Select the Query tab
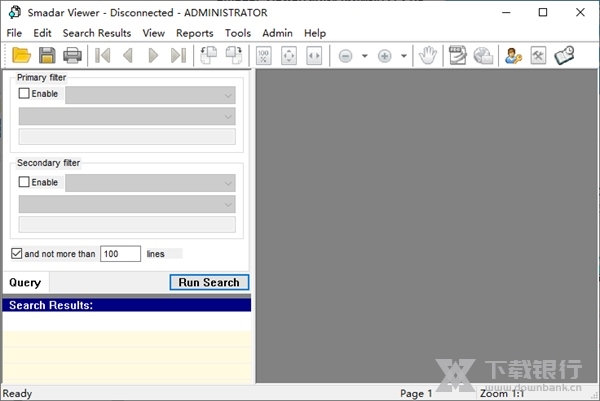Screen dimensions: 600x401 [x=25, y=283]
